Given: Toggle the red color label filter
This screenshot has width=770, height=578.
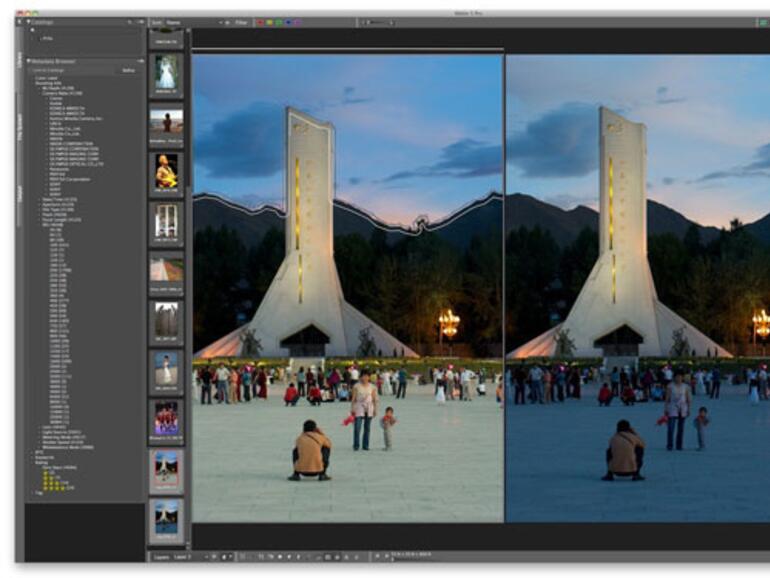Looking at the screenshot, I should point(260,21).
